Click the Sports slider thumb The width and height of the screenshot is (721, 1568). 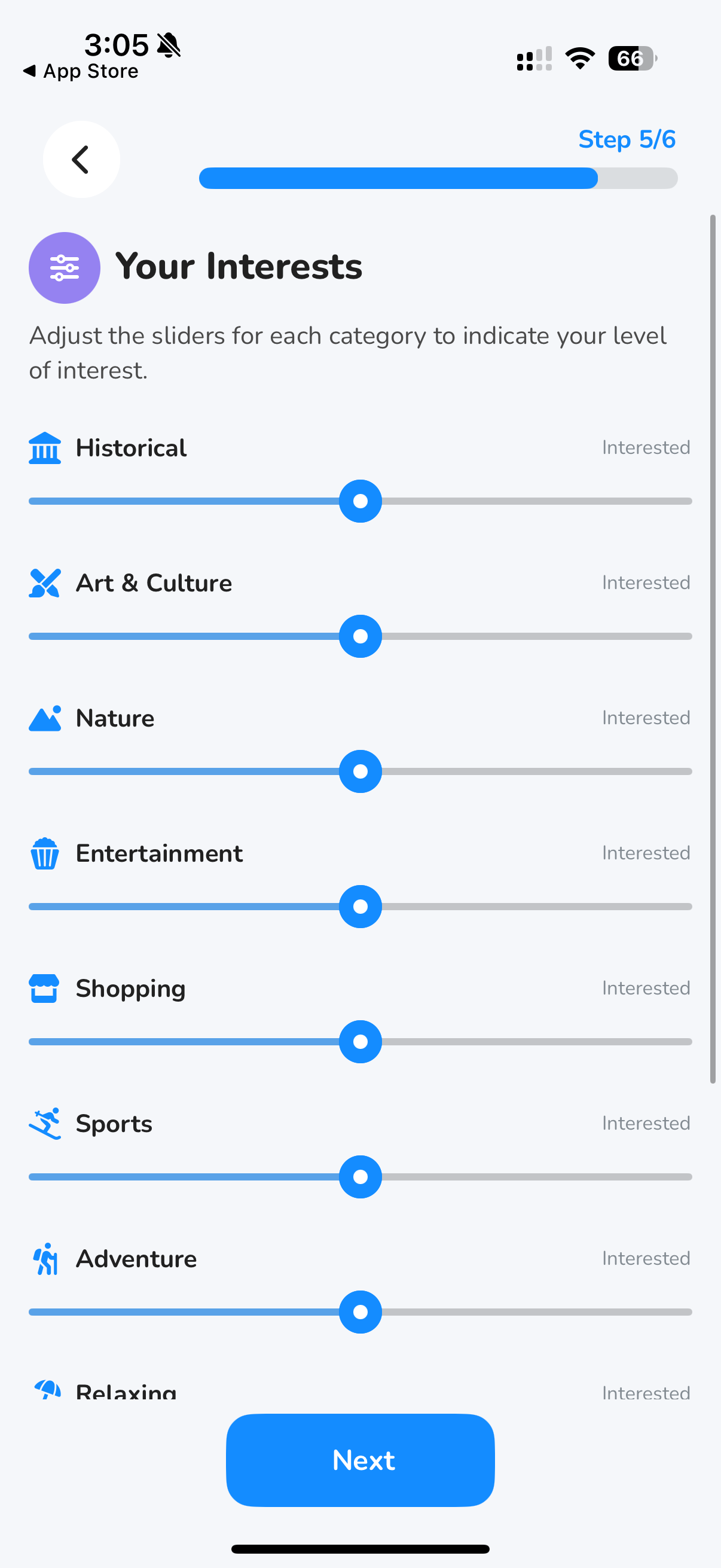tap(360, 1177)
